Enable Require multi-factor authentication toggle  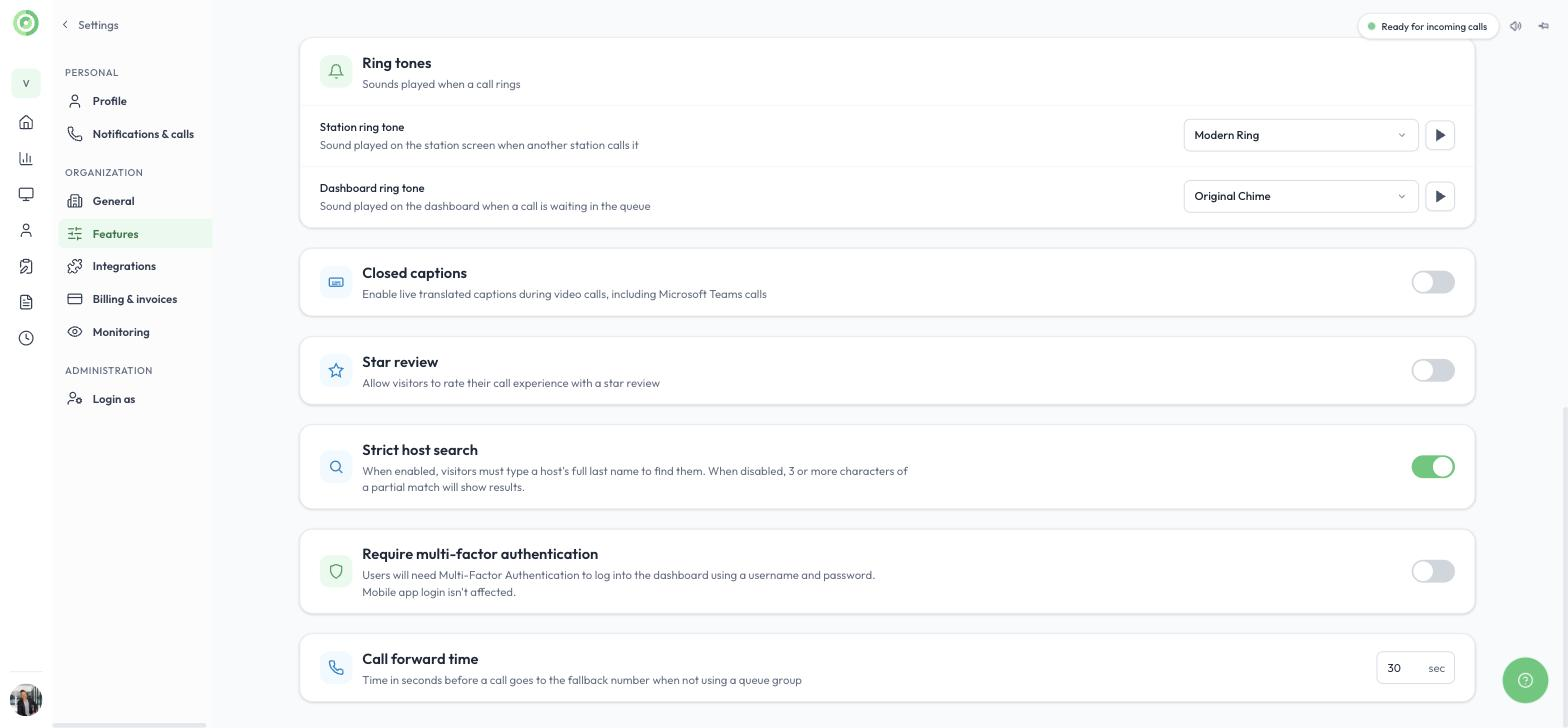tap(1433, 571)
